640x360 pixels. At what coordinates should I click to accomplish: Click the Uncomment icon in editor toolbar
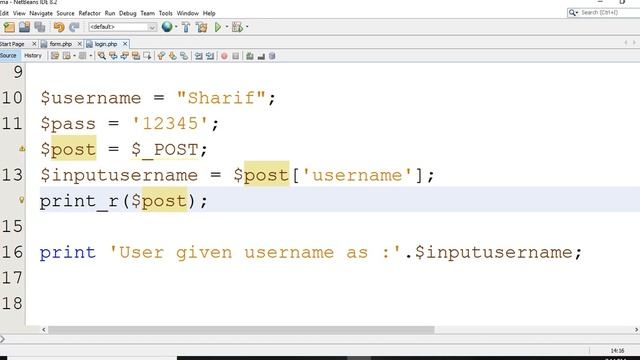[261, 56]
